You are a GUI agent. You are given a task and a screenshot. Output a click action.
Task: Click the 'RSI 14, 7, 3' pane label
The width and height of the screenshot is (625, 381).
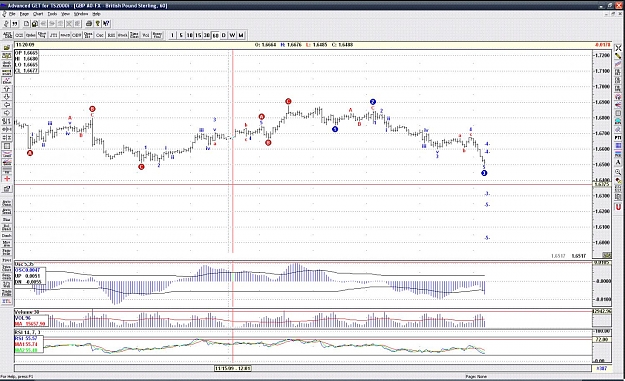[28, 332]
